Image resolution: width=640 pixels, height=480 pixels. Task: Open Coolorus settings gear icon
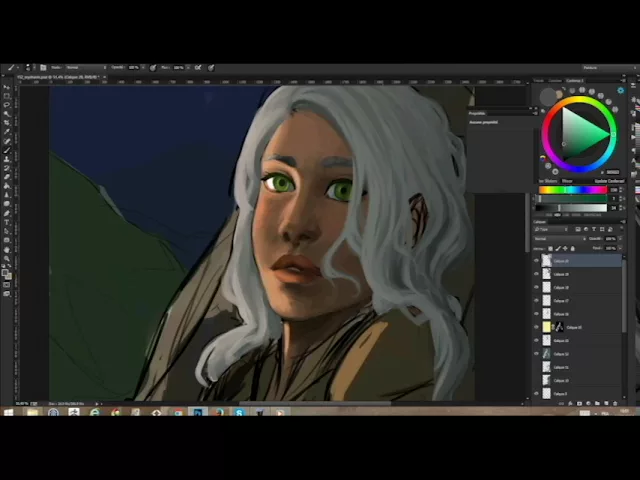(x=621, y=91)
